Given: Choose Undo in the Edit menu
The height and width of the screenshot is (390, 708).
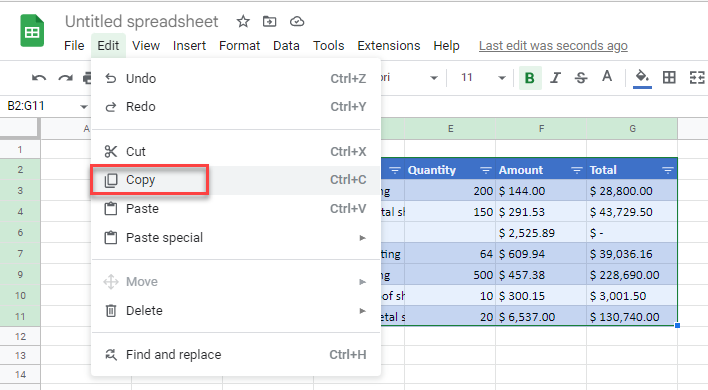Looking at the screenshot, I should pyautogui.click(x=236, y=79).
